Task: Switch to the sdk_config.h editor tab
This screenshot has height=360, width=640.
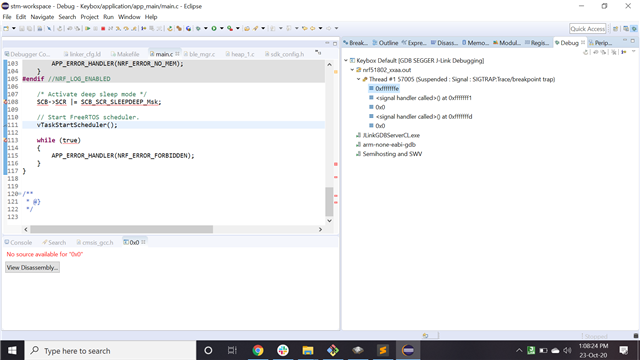Action: click(x=284, y=54)
